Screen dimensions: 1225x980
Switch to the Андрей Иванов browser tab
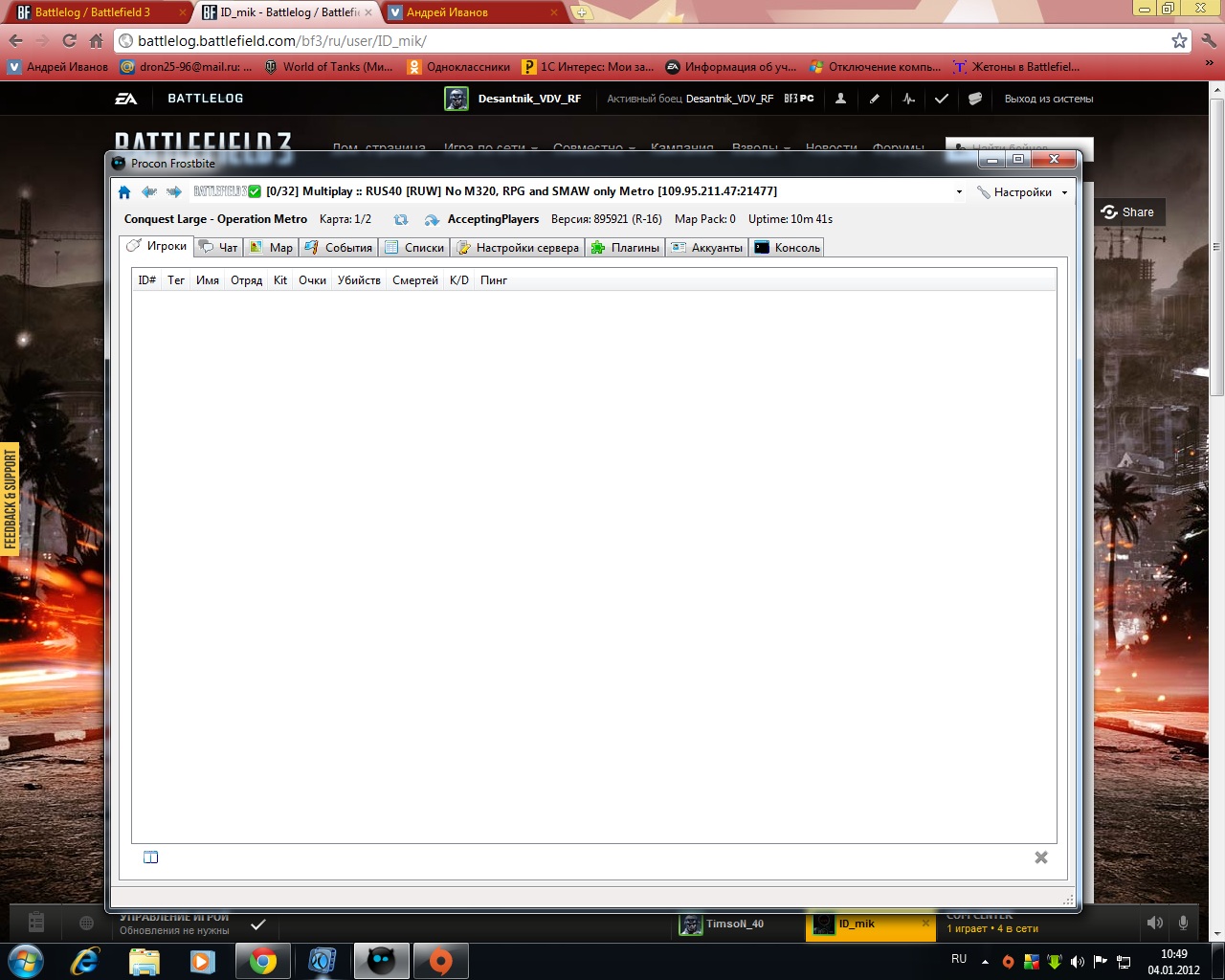pos(474,12)
